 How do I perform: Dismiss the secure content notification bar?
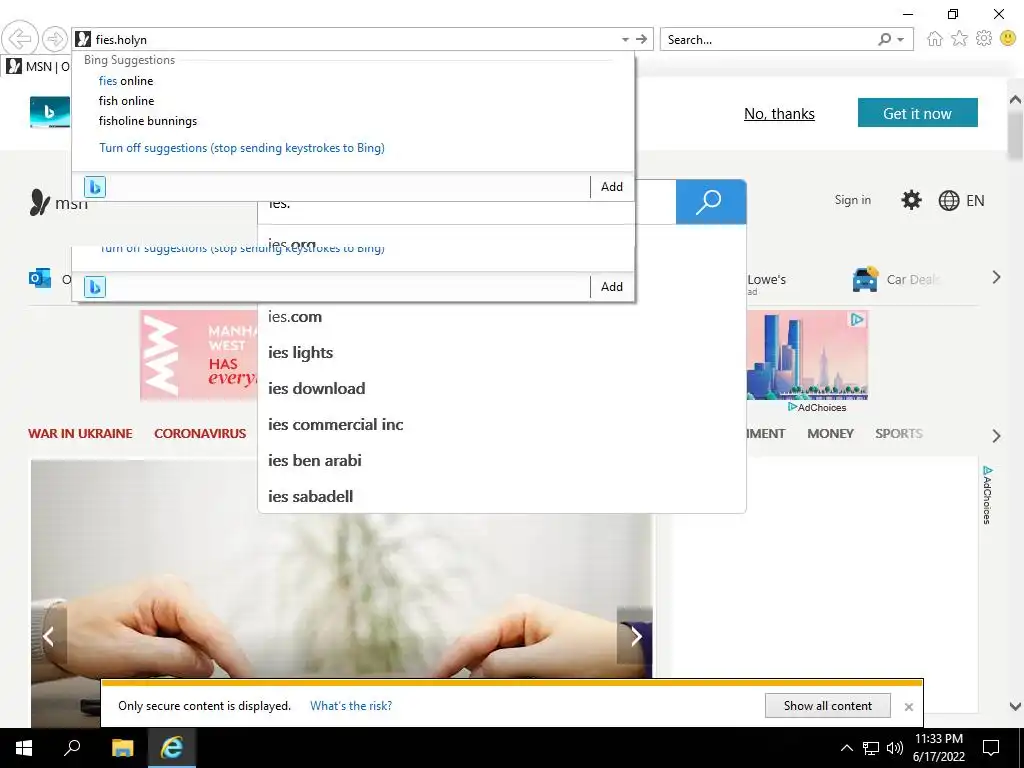(x=908, y=707)
